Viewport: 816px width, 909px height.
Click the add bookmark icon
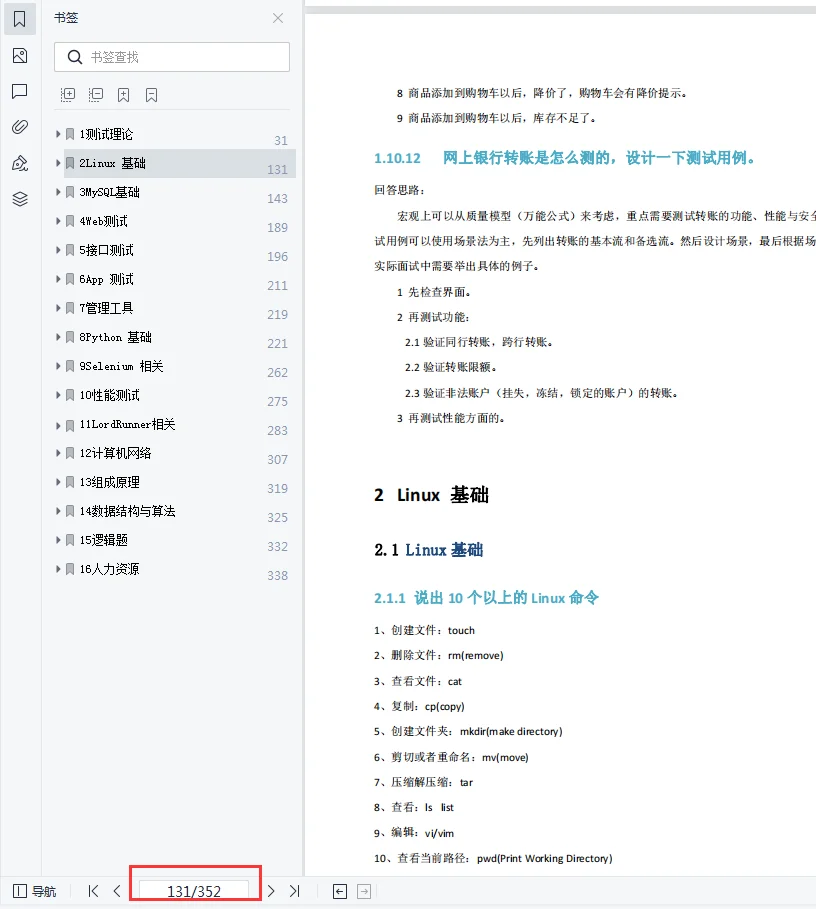124,94
